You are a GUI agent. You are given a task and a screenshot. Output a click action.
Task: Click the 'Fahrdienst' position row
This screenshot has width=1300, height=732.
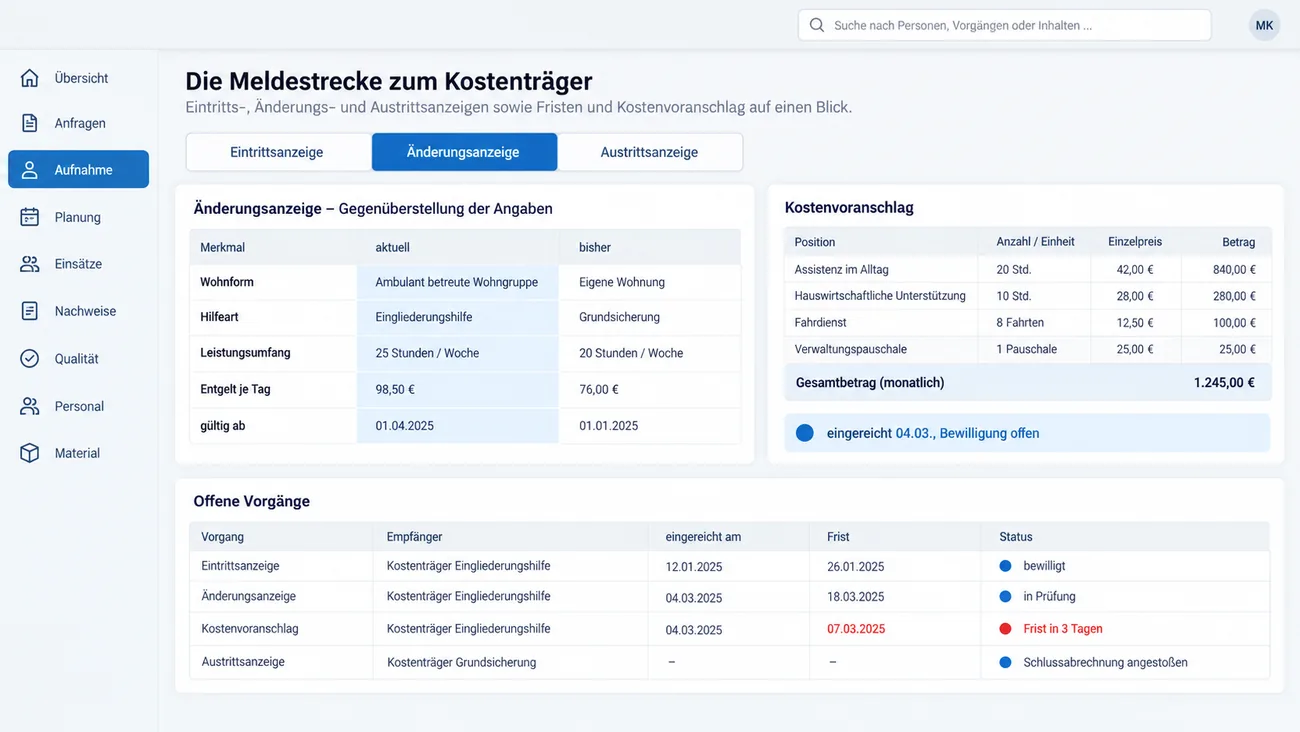[x=1028, y=322]
